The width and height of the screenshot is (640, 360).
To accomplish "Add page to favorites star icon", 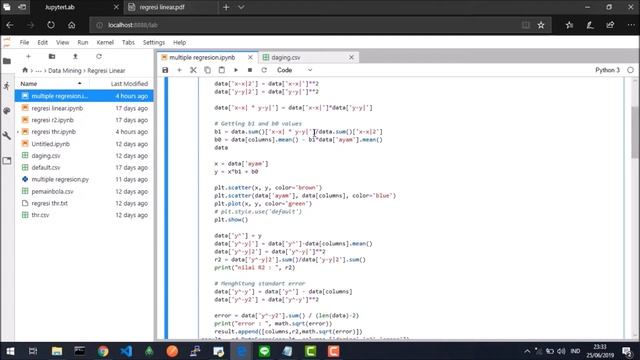I will click(541, 25).
